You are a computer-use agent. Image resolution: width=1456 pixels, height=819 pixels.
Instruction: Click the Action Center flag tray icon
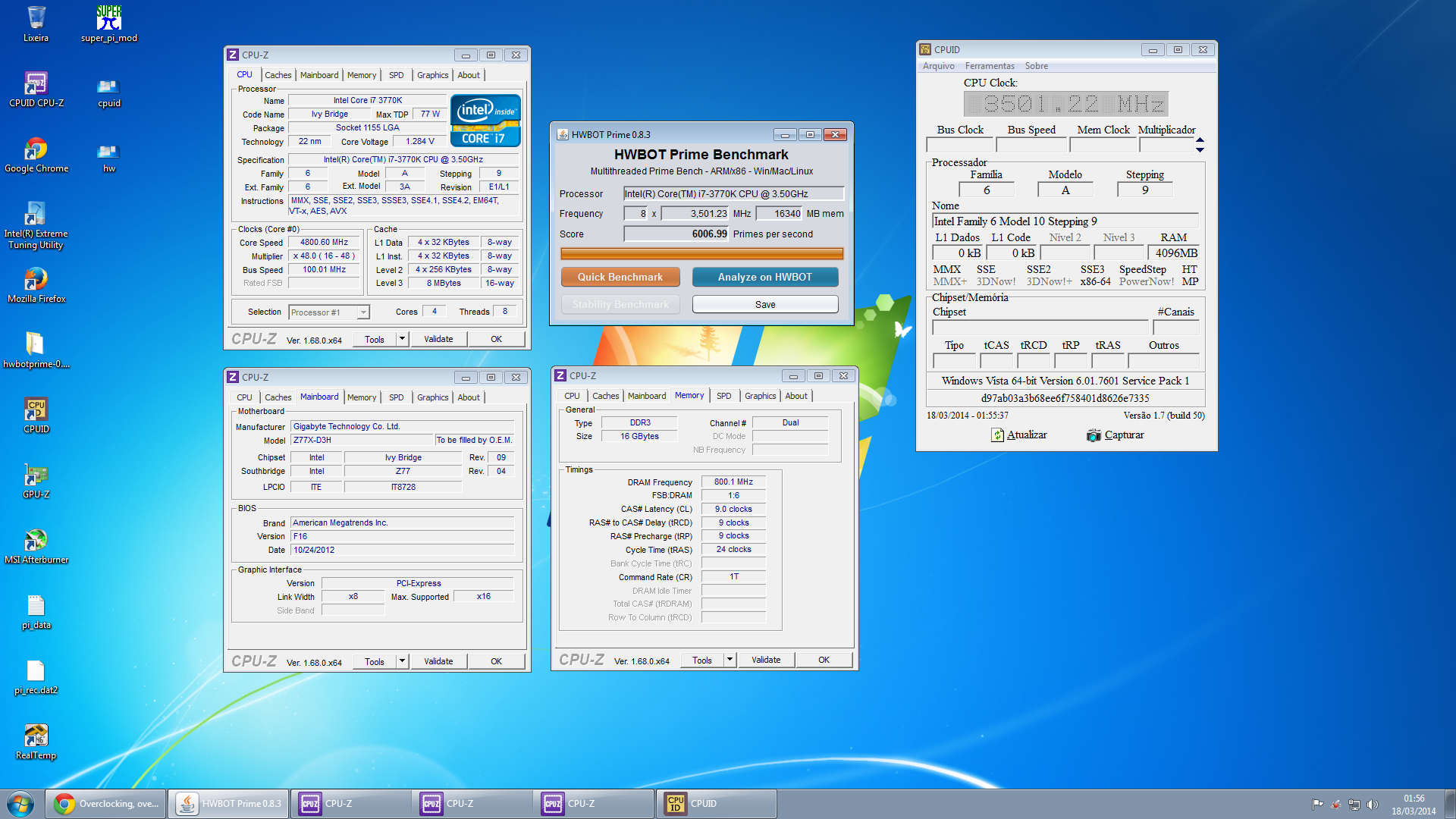[1318, 805]
